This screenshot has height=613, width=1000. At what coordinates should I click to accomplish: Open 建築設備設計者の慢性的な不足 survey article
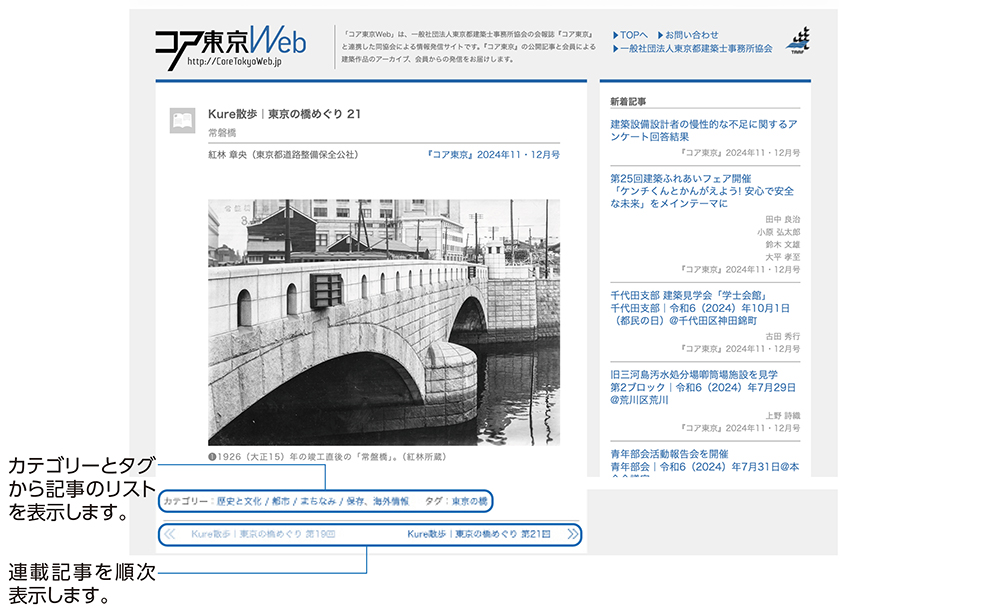[x=703, y=130]
